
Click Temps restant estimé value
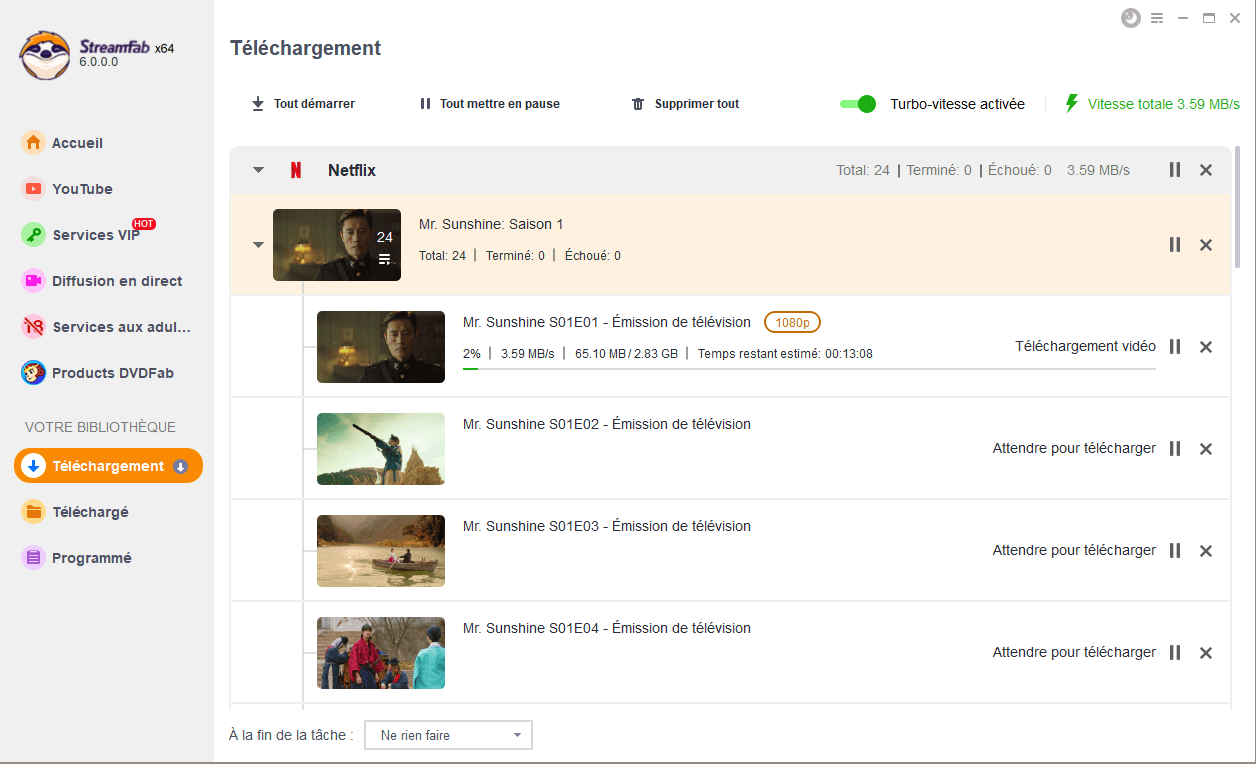pyautogui.click(x=848, y=353)
